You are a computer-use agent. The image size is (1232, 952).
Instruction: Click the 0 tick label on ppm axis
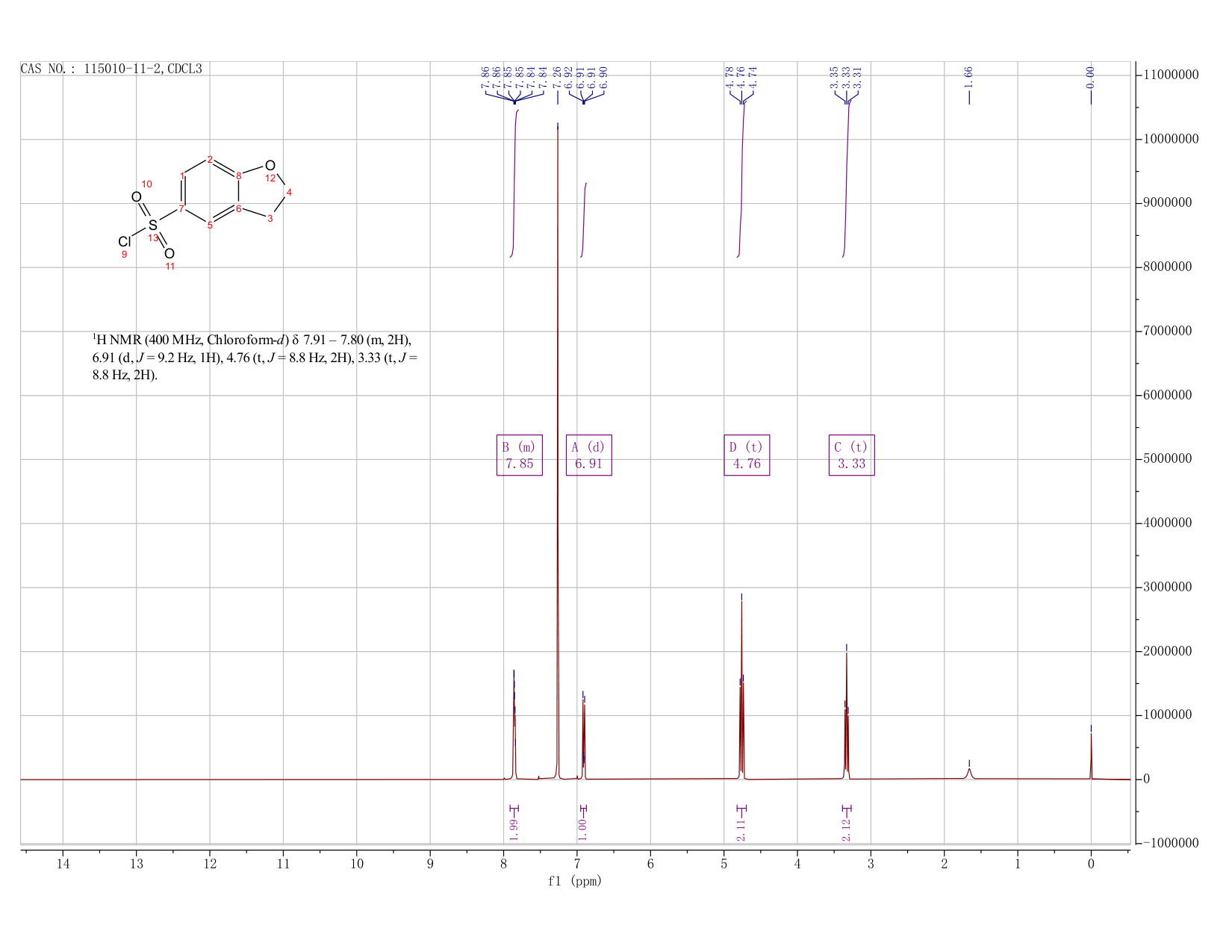1091,865
